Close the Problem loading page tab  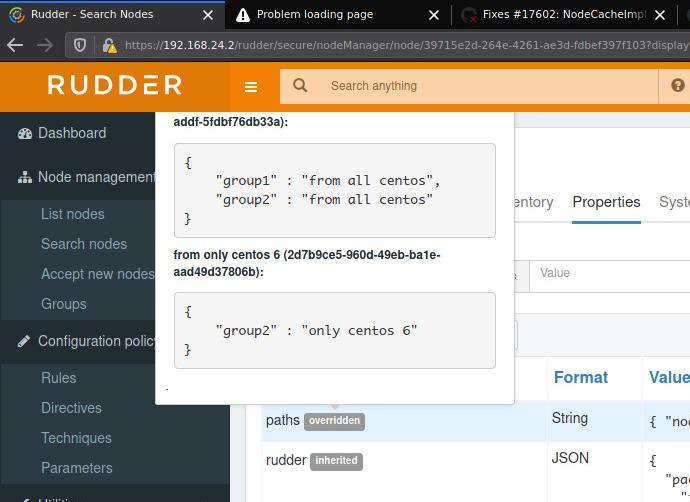tap(434, 15)
